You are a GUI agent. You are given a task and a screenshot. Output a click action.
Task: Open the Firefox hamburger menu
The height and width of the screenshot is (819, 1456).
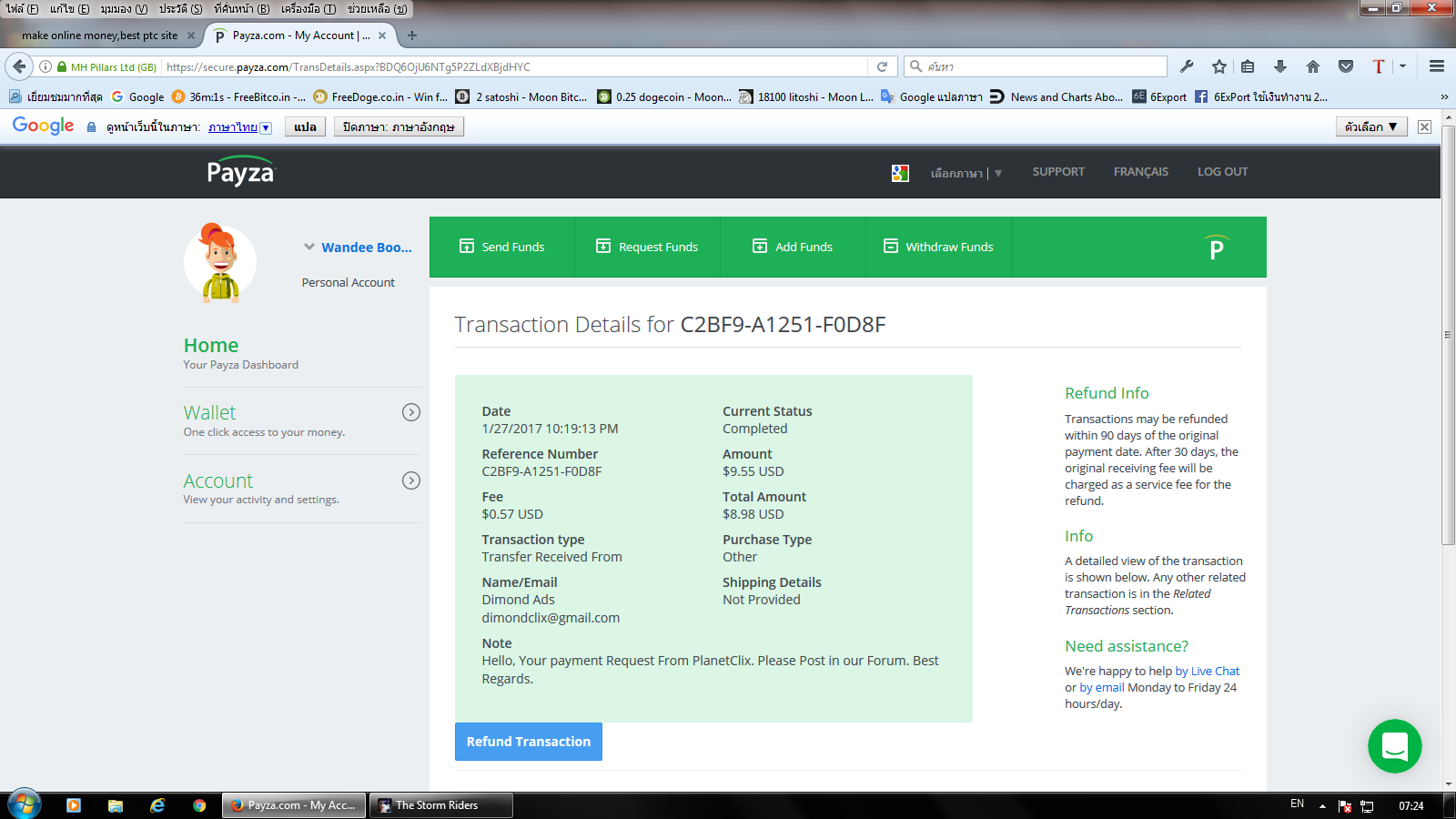1437,66
